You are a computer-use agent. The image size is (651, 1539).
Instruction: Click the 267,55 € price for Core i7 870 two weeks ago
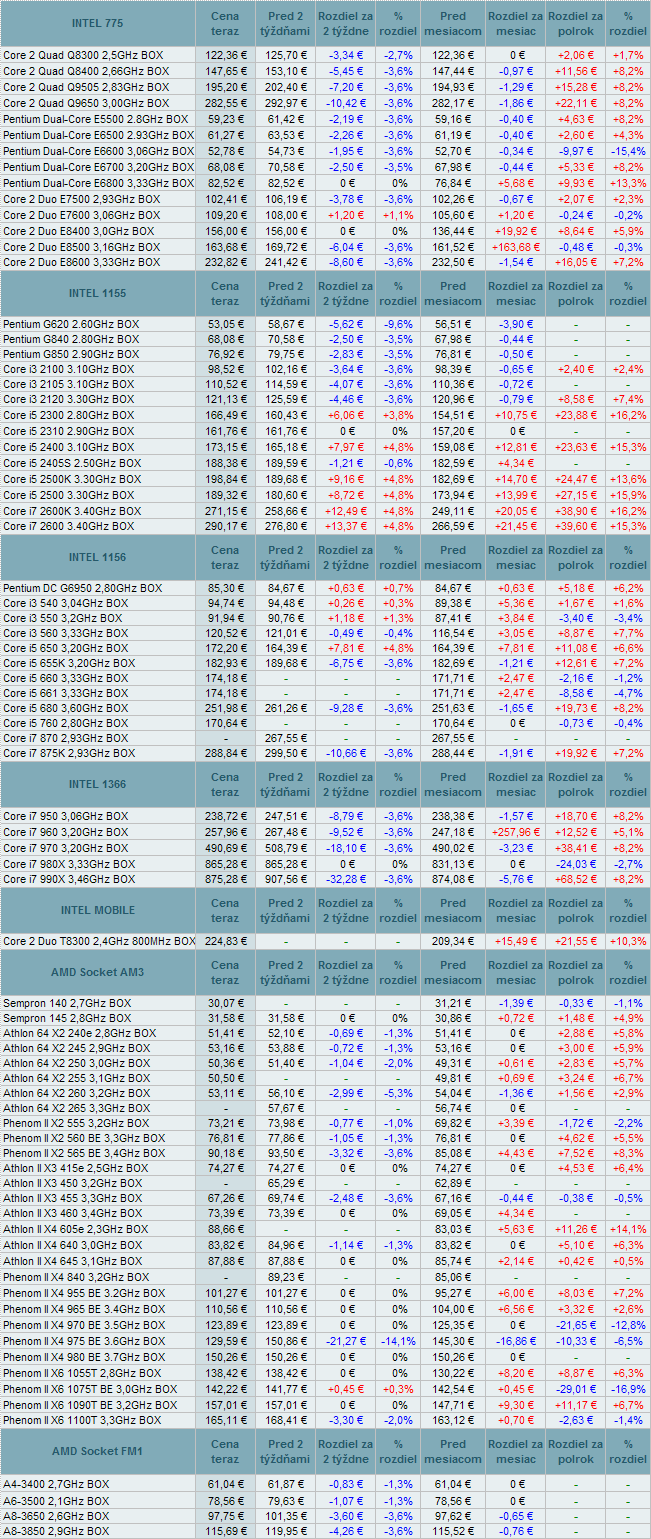click(x=287, y=738)
